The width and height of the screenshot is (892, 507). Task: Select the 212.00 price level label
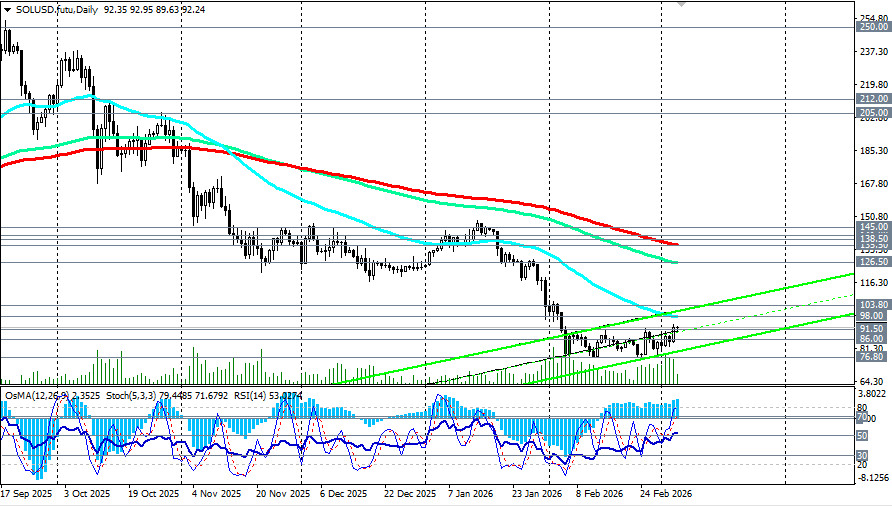click(873, 99)
